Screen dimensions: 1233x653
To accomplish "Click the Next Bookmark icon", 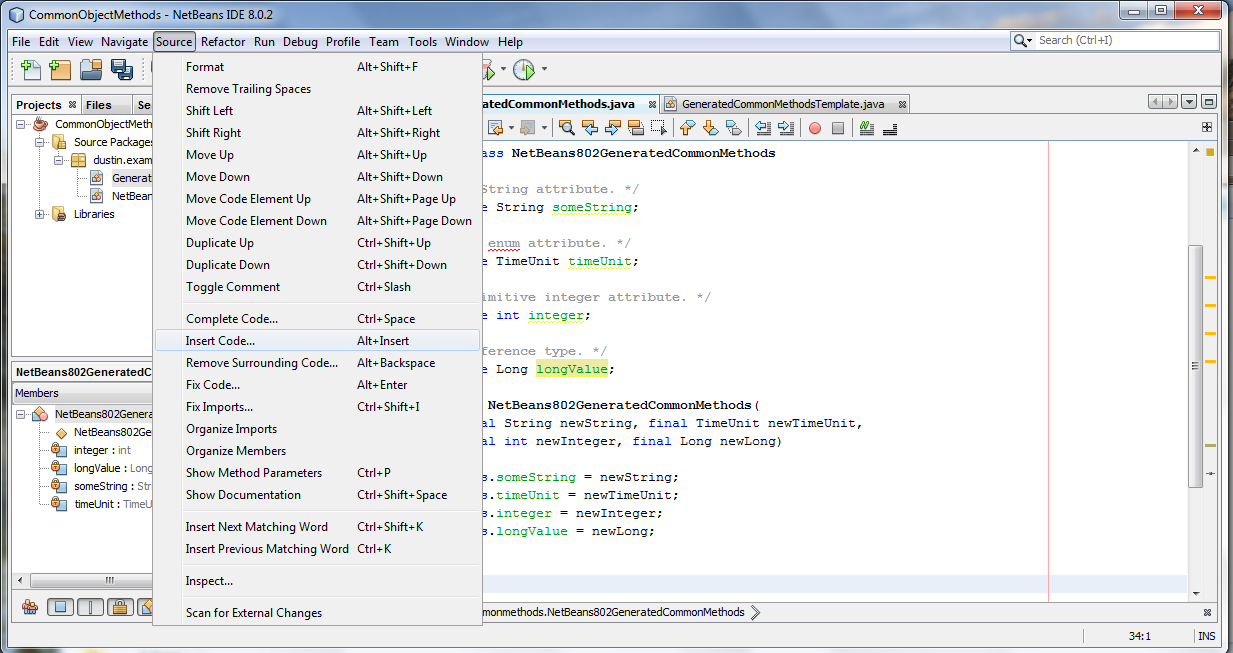I will pos(712,128).
